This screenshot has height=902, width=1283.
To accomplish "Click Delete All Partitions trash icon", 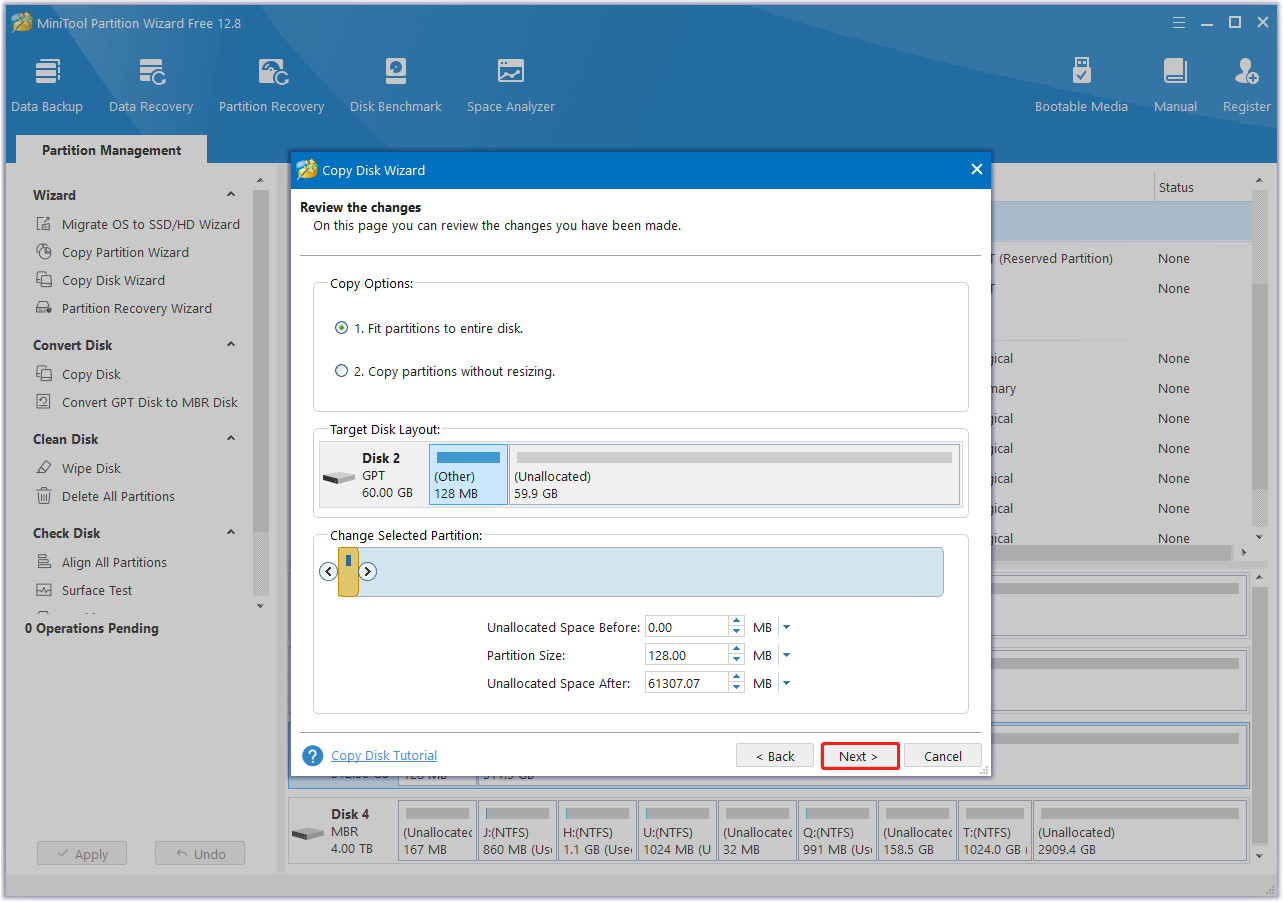I will [44, 496].
